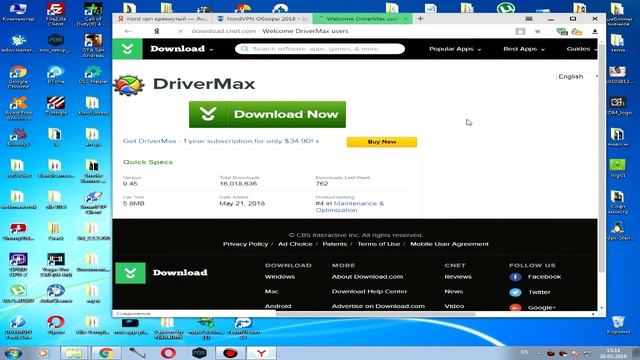Screen dimensions: 640x360
Task: Open the About Download.com link
Action: [x=367, y=277]
